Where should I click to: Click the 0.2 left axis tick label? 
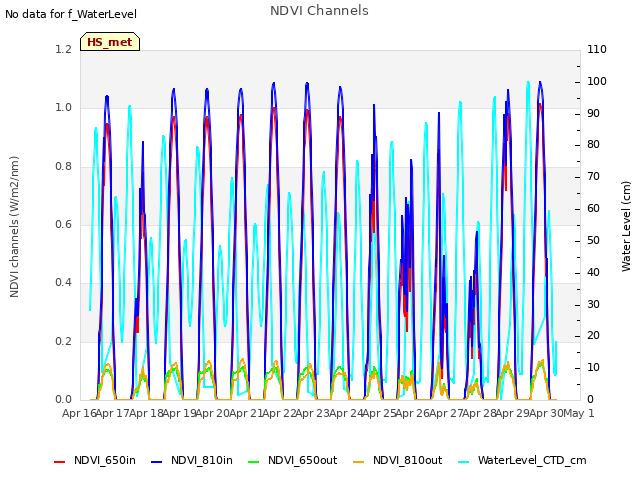63,341
